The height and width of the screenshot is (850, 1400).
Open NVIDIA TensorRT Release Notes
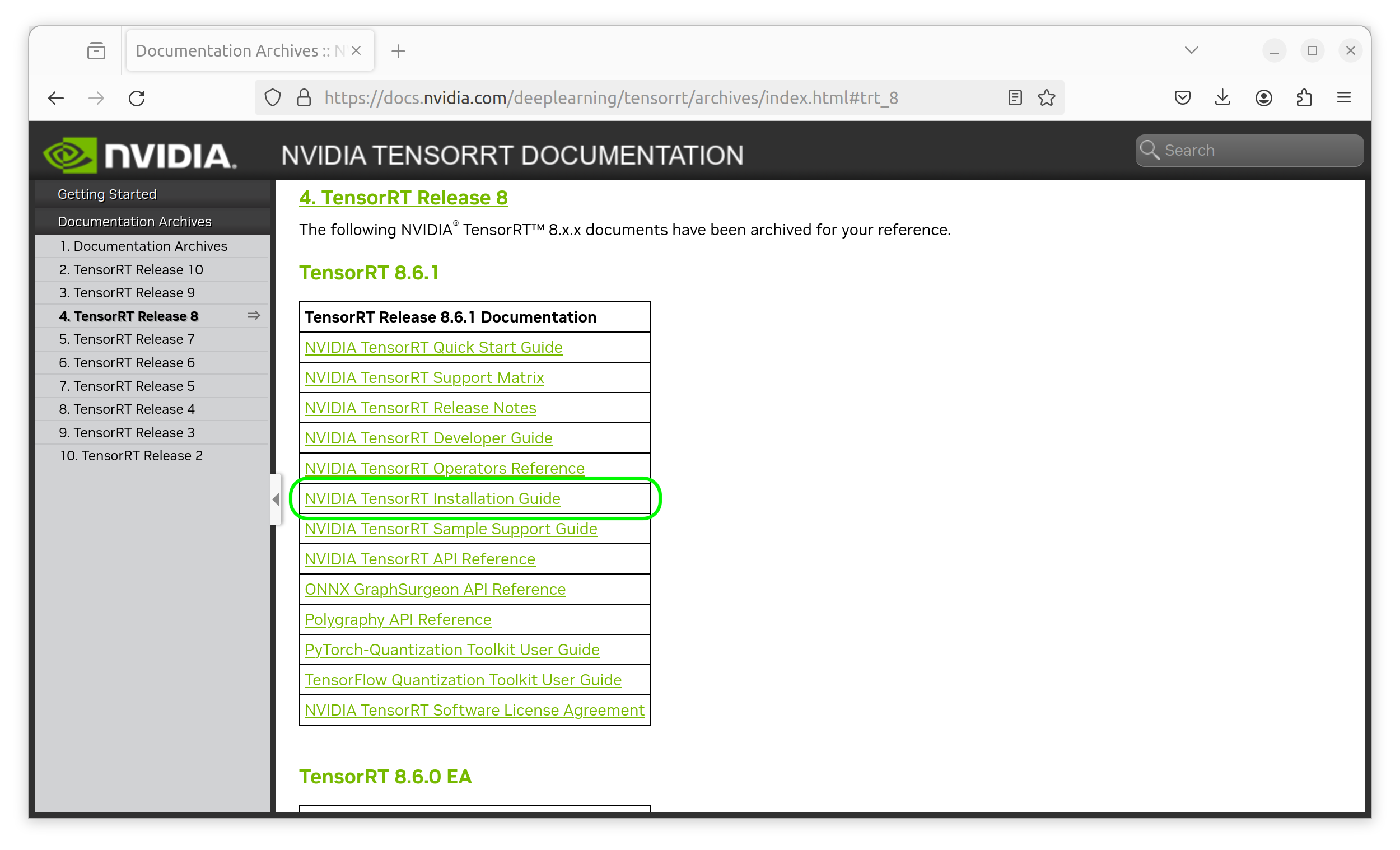coord(420,408)
